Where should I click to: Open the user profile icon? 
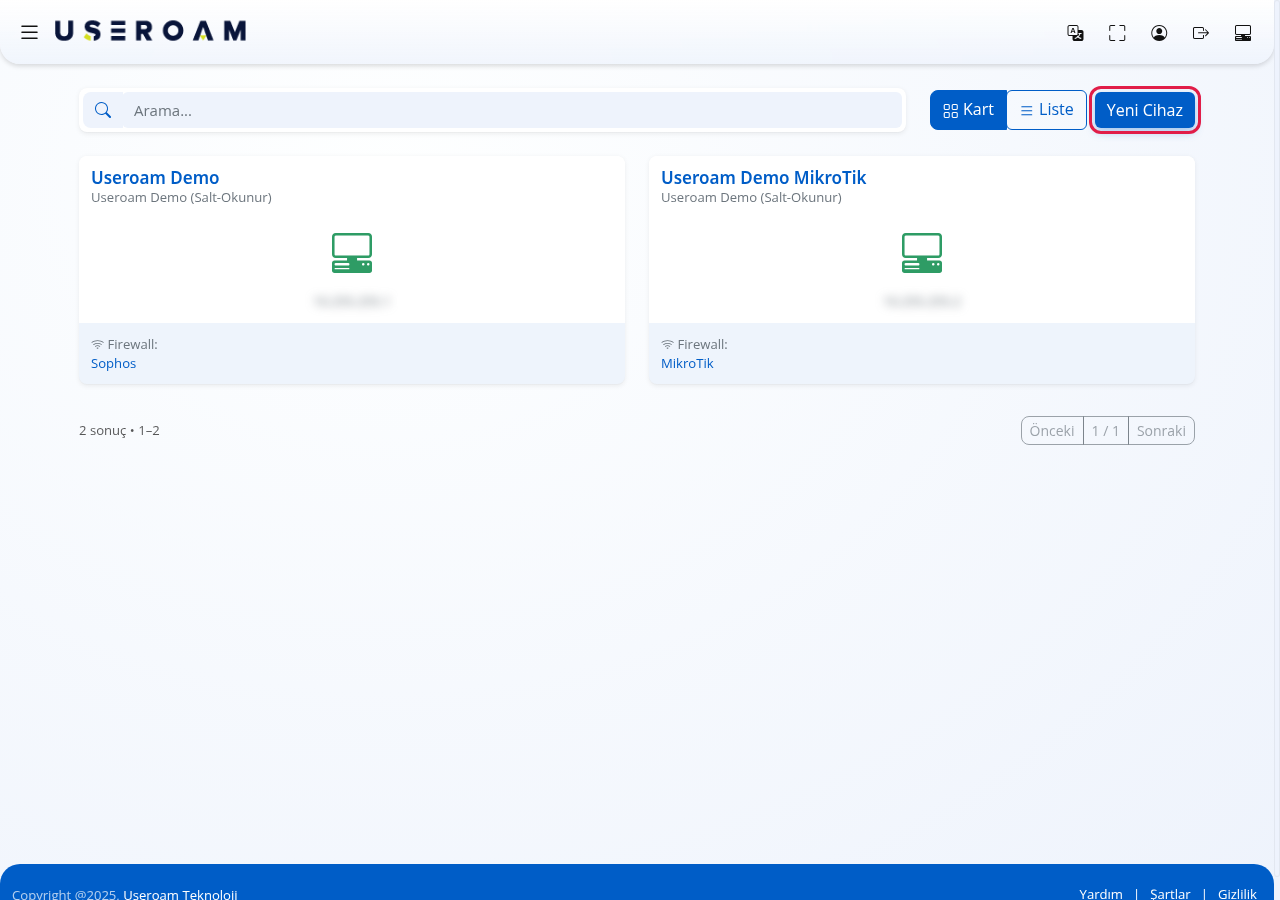(x=1159, y=33)
